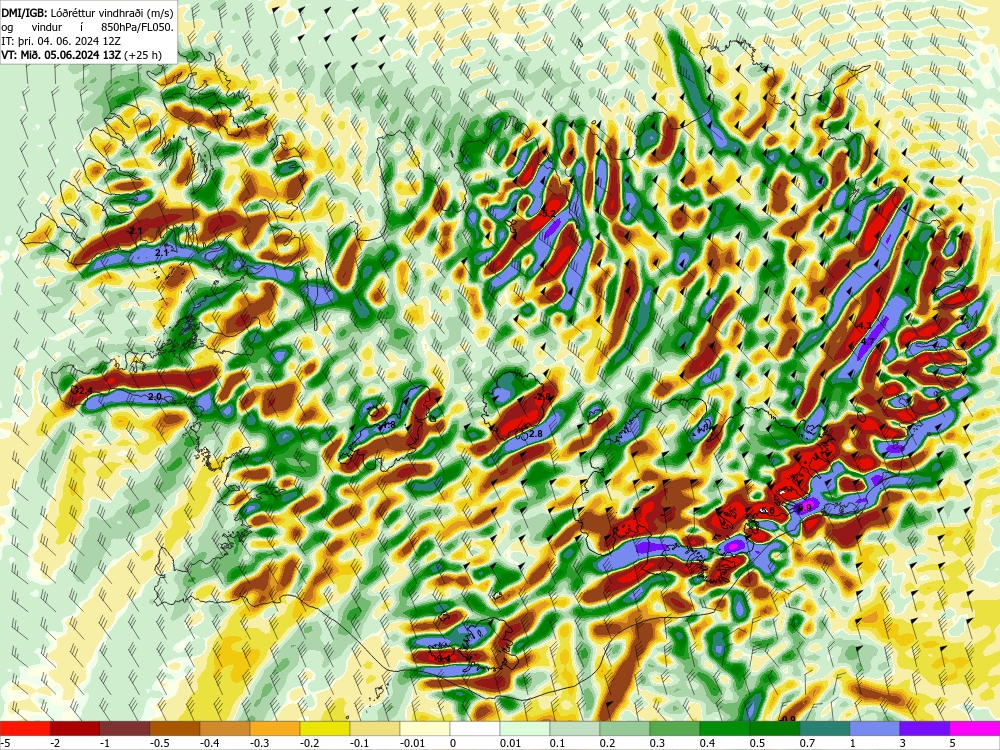
Task: Click the '-0.5' legend tick label
Action: tap(159, 743)
